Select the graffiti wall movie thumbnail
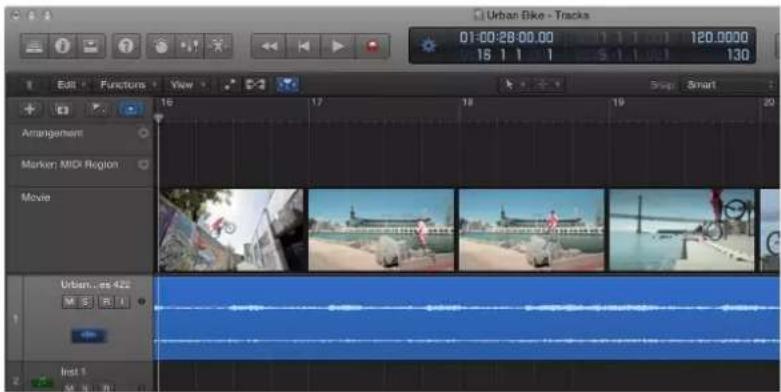 (x=231, y=230)
